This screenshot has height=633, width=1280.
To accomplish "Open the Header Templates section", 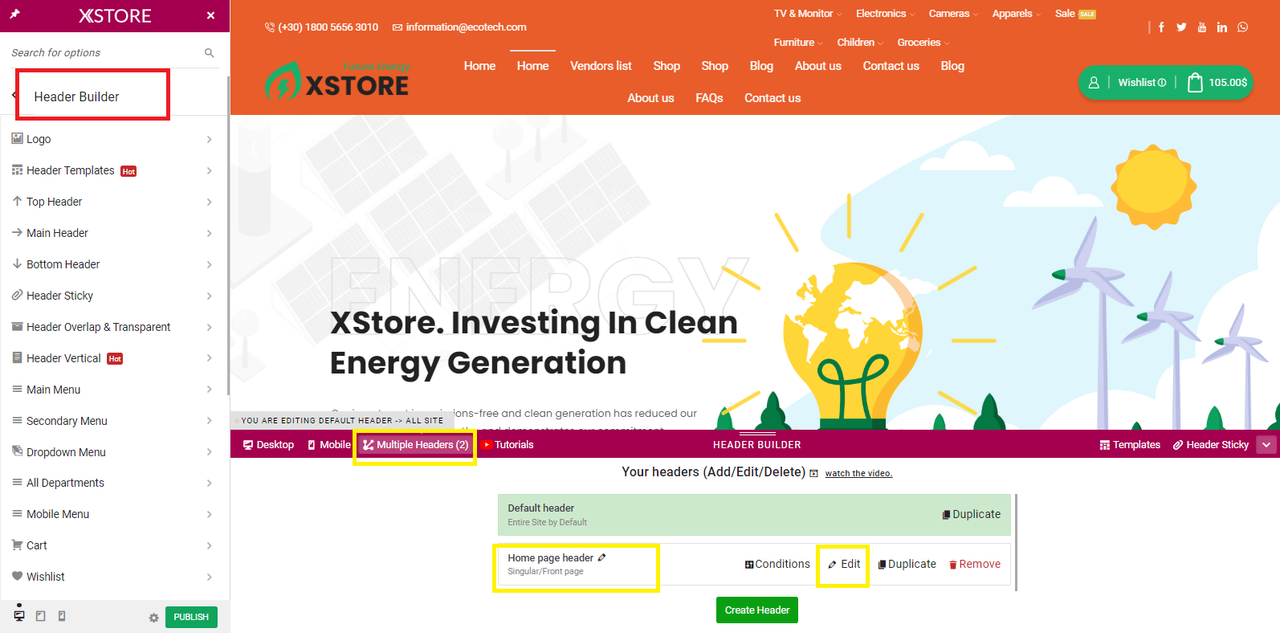I will (113, 170).
